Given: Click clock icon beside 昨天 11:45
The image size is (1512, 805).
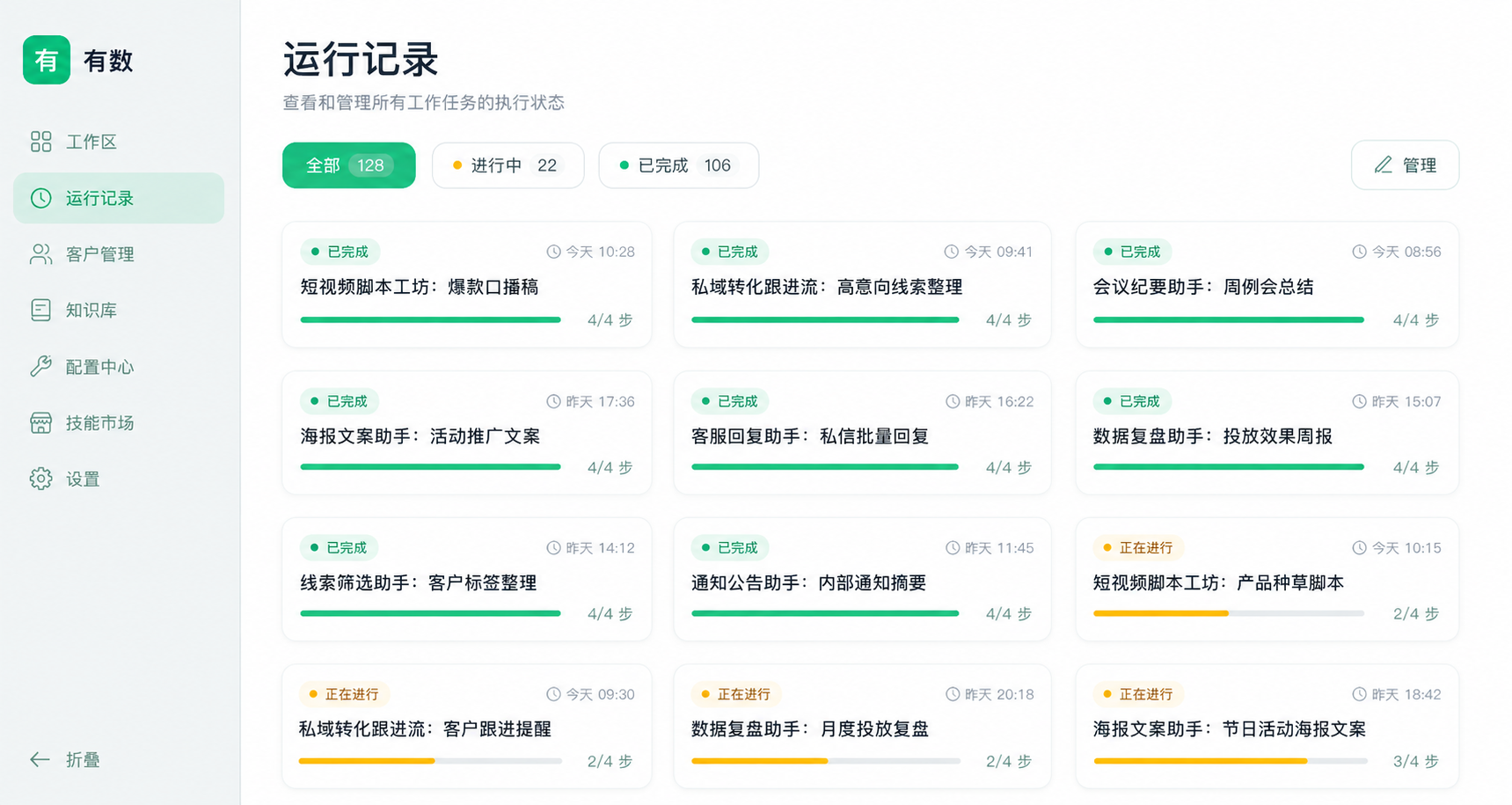Looking at the screenshot, I should pyautogui.click(x=953, y=547).
